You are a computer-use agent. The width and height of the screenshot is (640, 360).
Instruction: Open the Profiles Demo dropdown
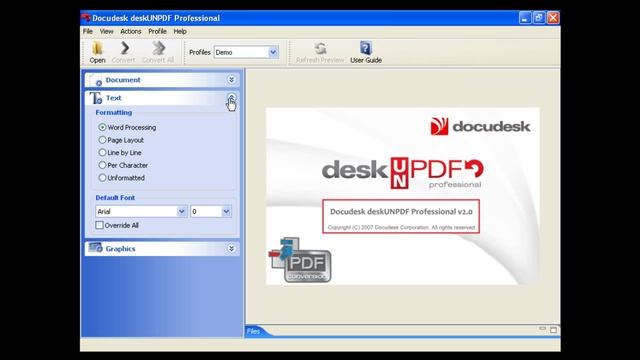click(x=273, y=52)
